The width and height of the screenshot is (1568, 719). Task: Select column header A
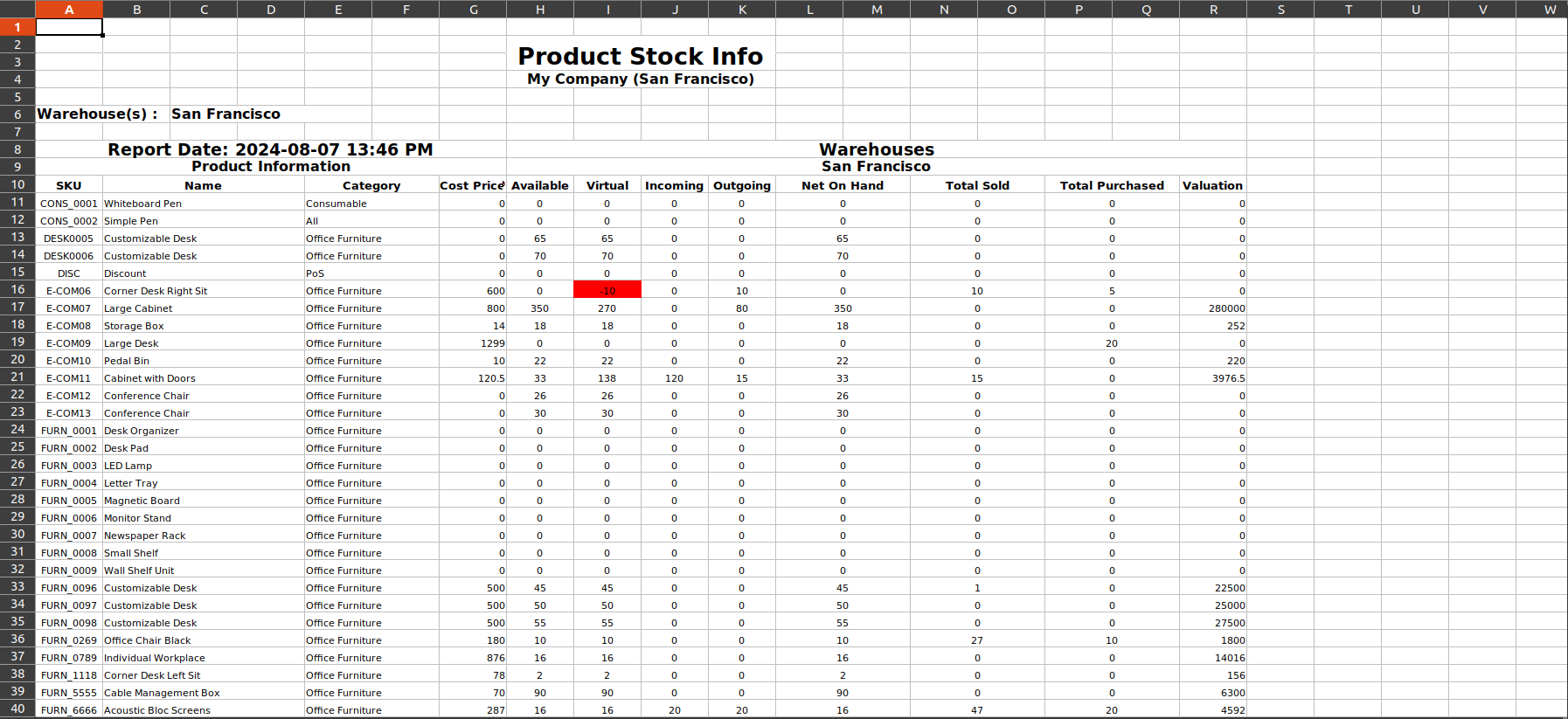(x=69, y=9)
